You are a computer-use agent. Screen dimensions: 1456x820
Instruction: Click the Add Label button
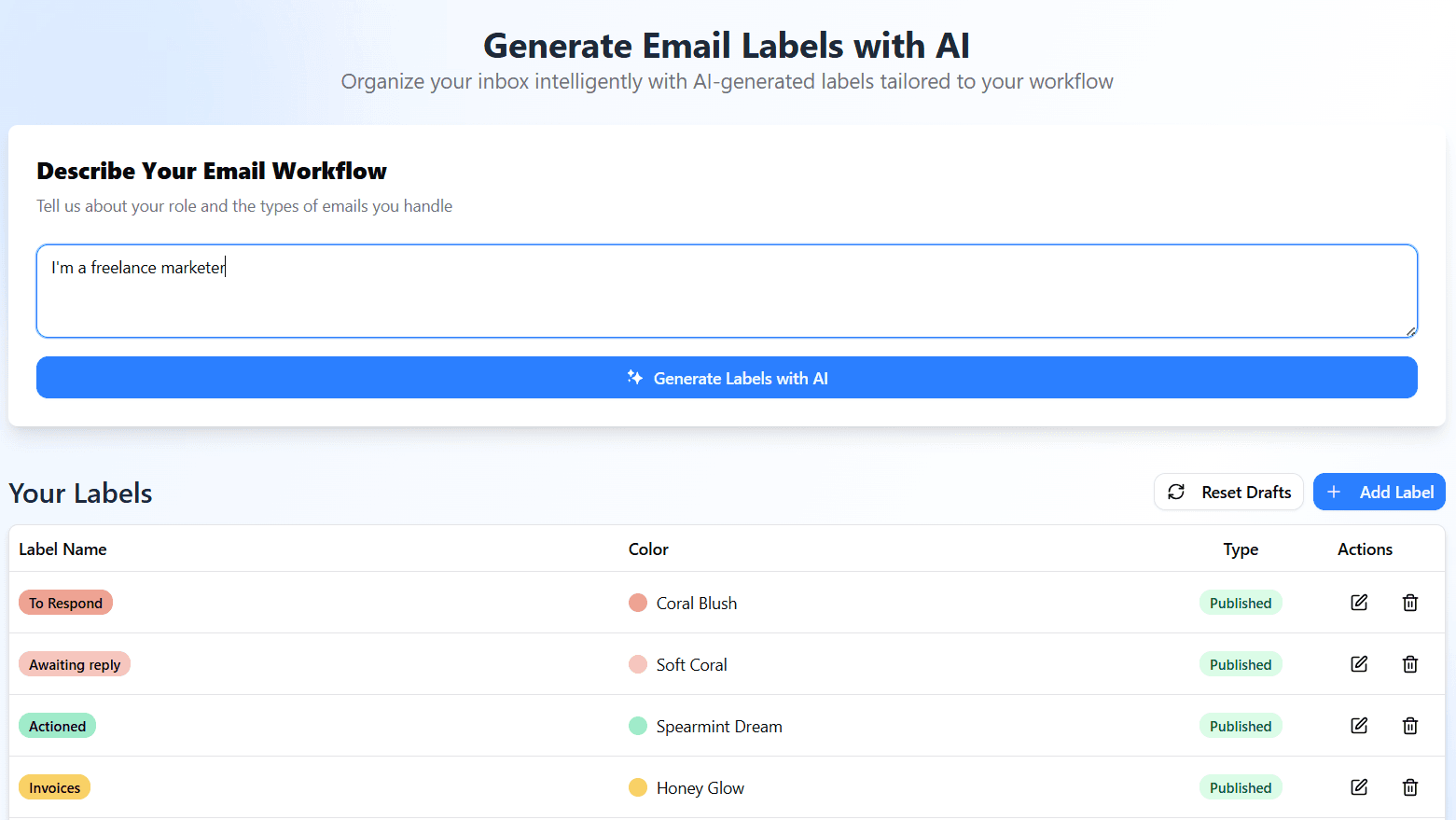[x=1379, y=492]
